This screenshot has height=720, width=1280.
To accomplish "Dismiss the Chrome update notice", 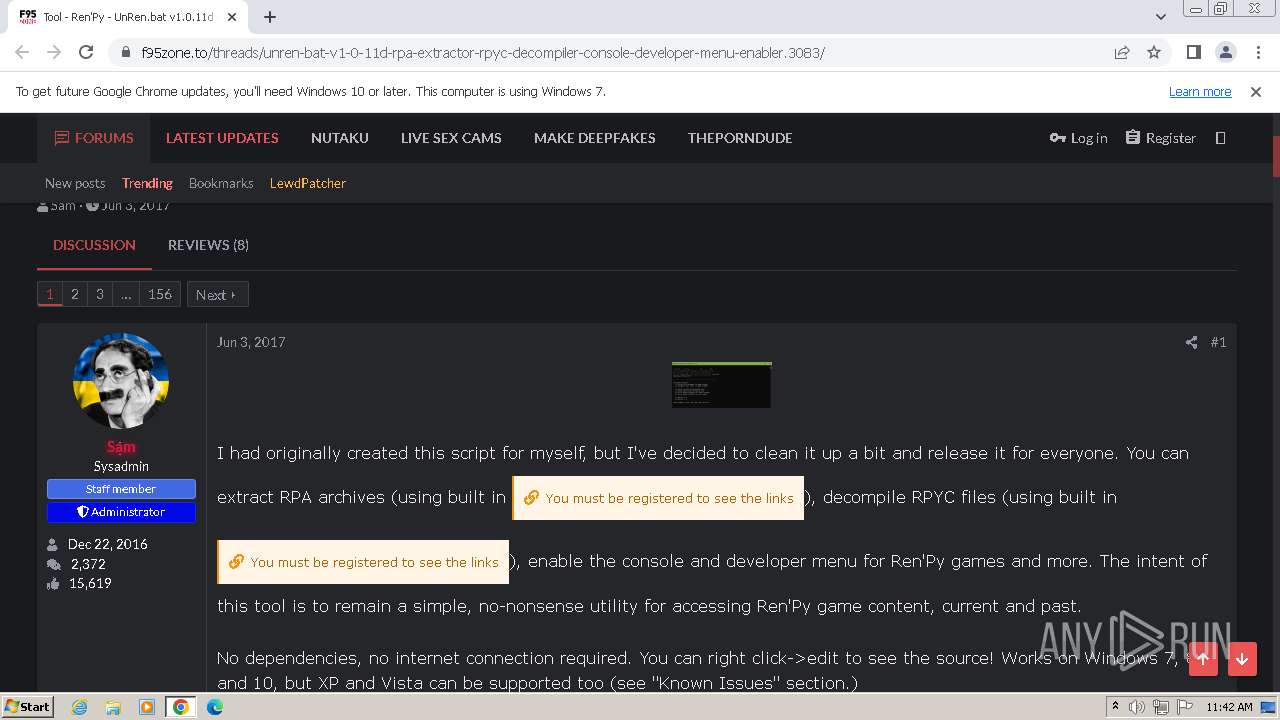I will pyautogui.click(x=1256, y=91).
